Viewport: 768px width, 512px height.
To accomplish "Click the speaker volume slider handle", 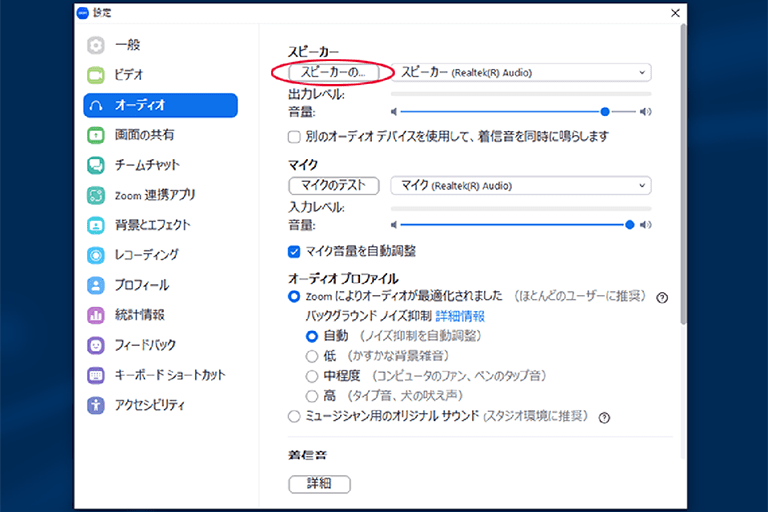I will [x=605, y=112].
